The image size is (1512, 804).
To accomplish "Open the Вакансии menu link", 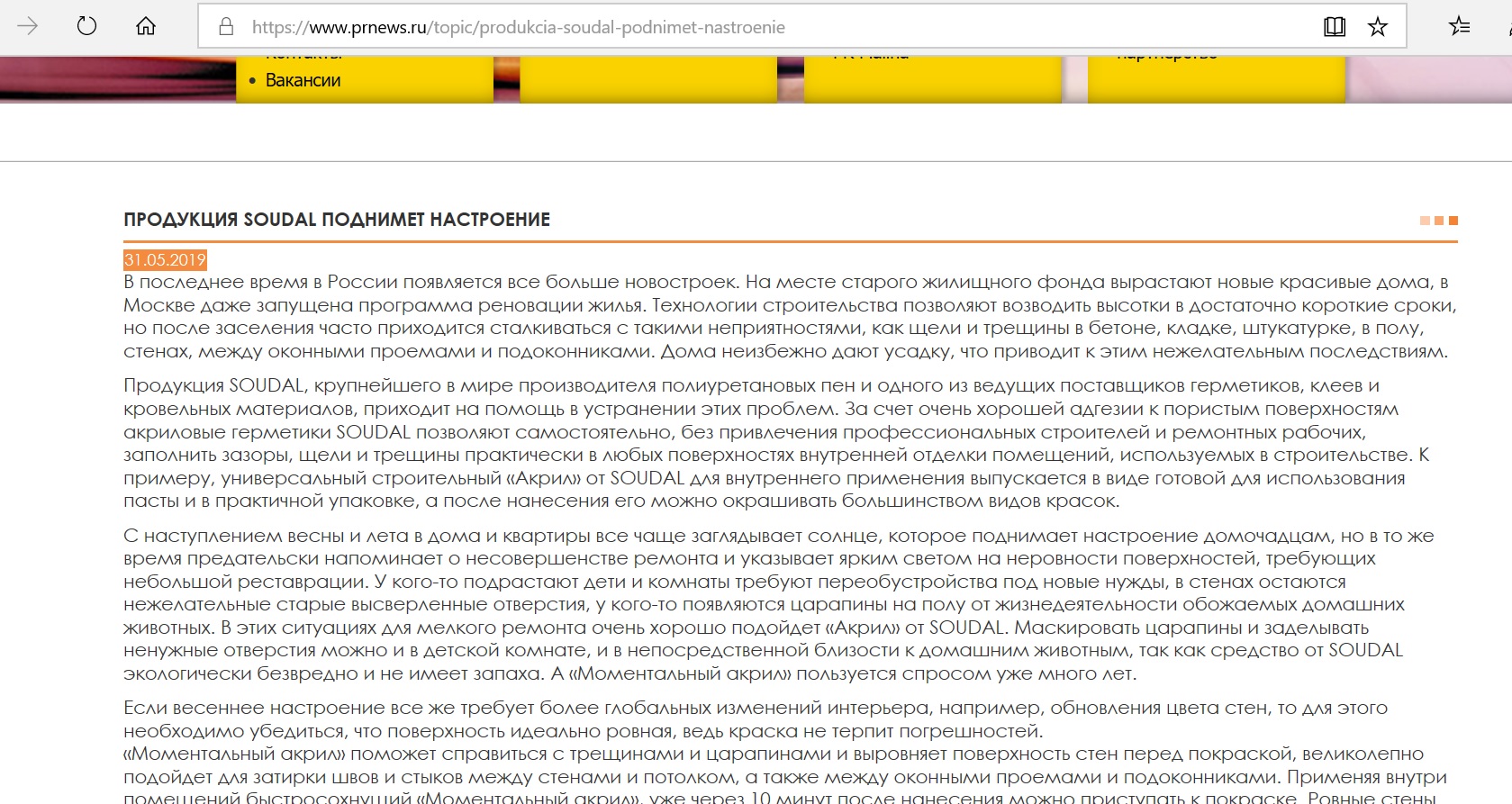I will (303, 80).
